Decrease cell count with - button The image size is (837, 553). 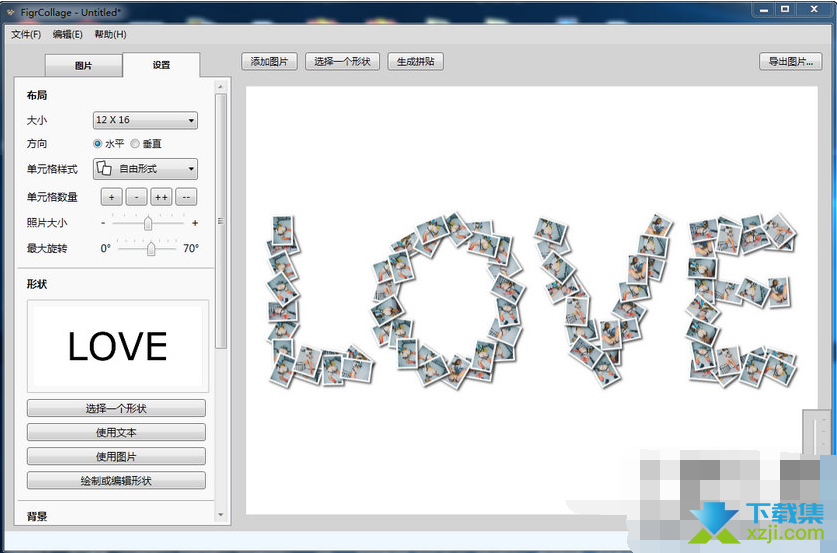click(x=136, y=197)
